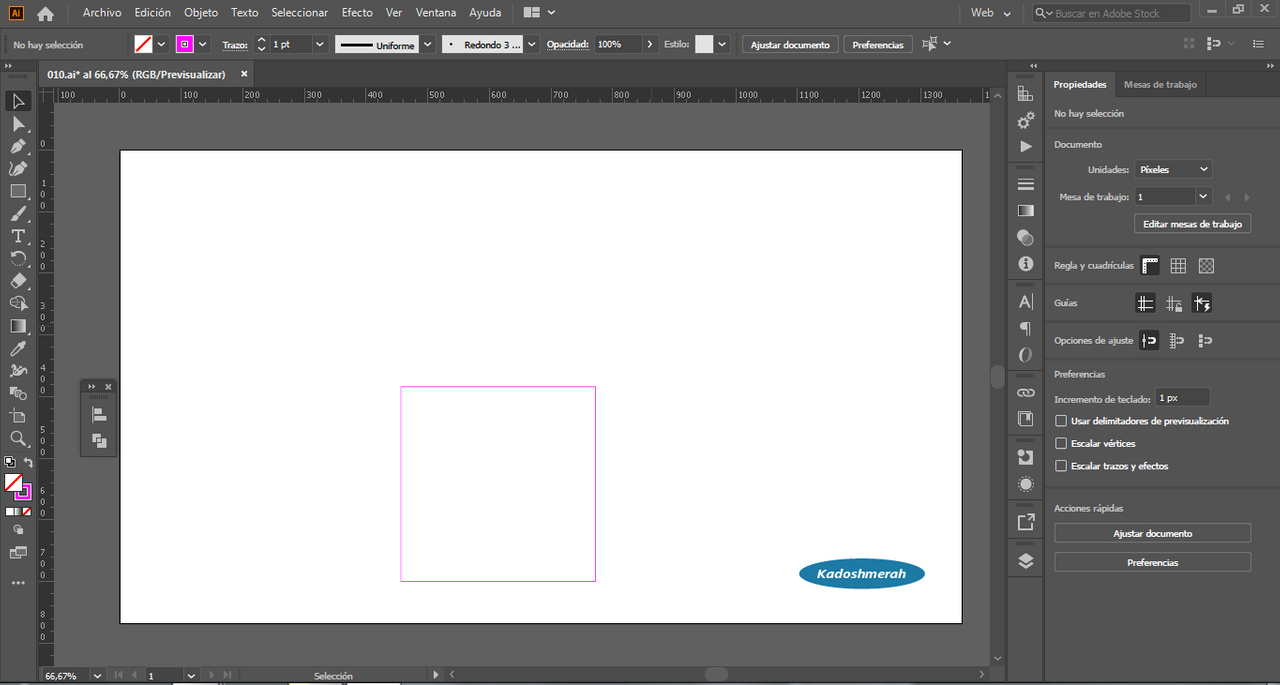The width and height of the screenshot is (1280, 685).
Task: Select the Pen tool
Action: (18, 146)
